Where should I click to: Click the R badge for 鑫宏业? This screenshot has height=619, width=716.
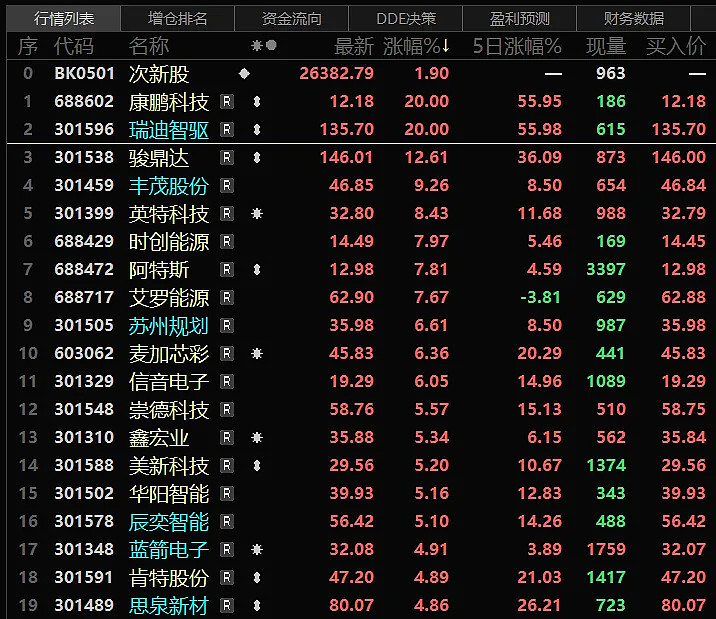[227, 437]
